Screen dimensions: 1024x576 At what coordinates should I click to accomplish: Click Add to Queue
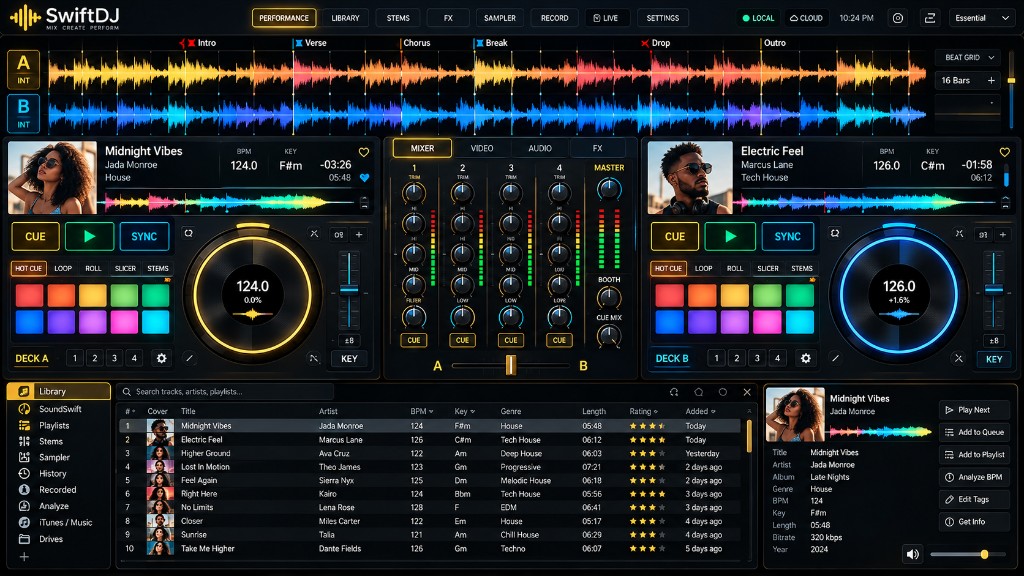[x=974, y=432]
